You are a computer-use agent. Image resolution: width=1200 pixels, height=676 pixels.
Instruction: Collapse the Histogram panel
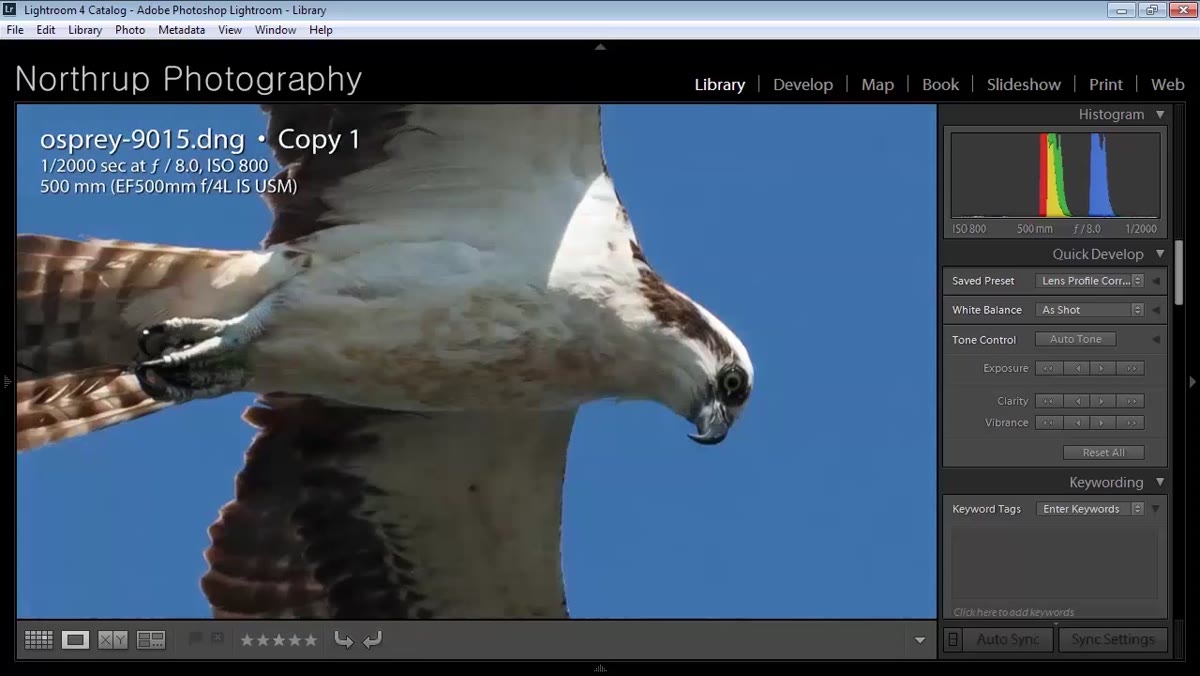[1160, 115]
